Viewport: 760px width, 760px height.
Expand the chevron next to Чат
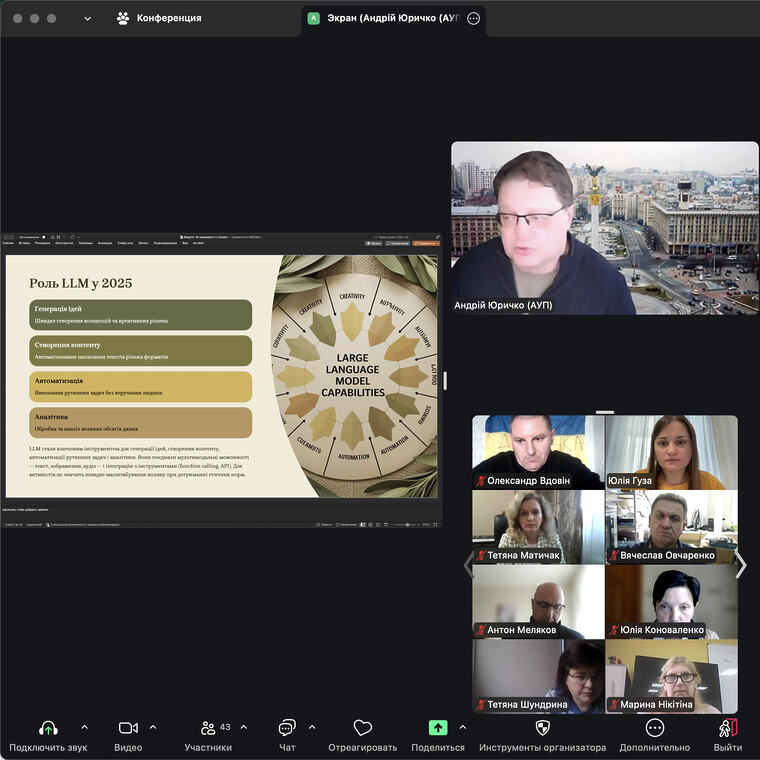(x=312, y=727)
